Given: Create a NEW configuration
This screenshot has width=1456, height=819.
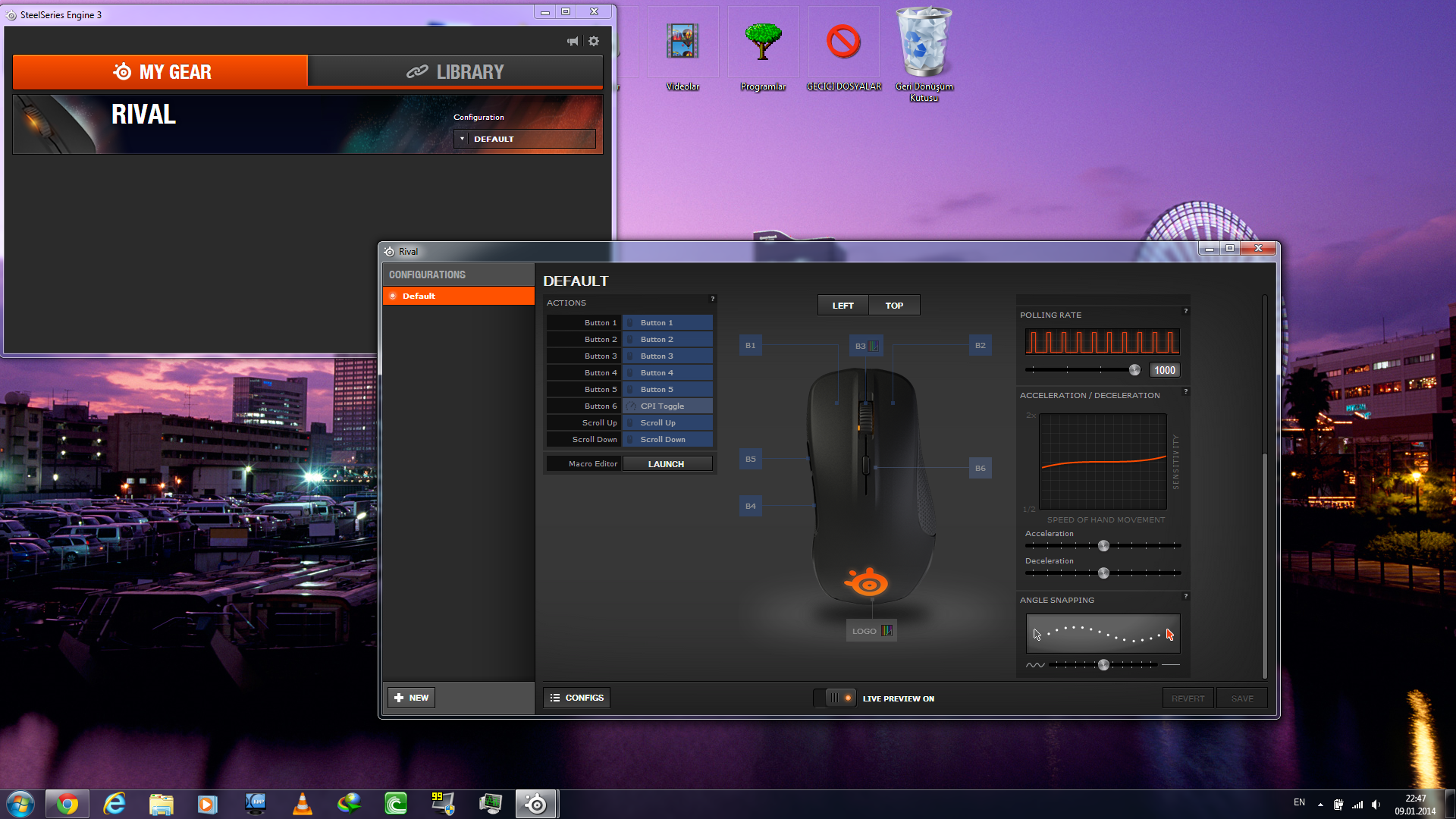Looking at the screenshot, I should pos(412,698).
